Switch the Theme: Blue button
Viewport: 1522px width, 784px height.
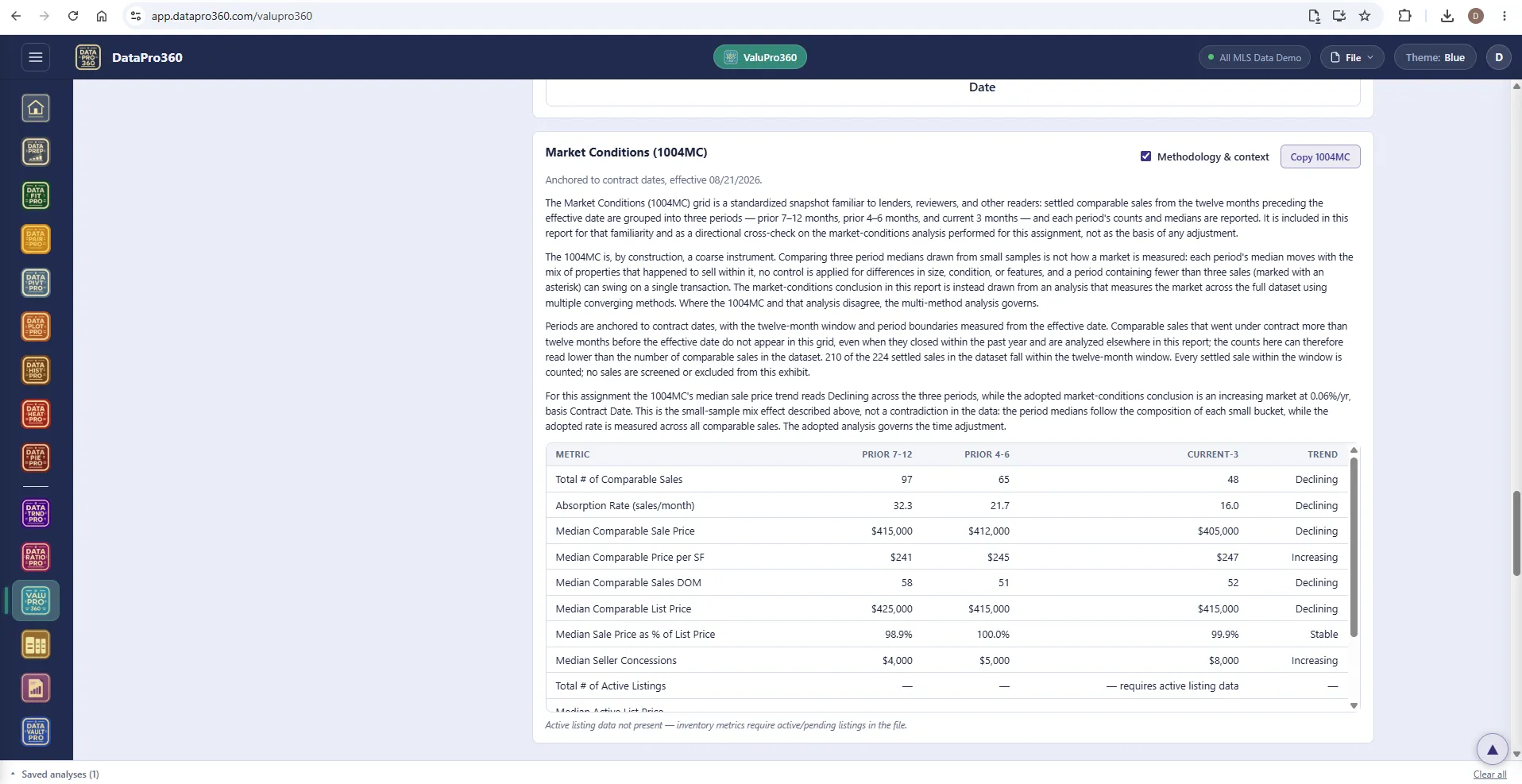pos(1435,57)
